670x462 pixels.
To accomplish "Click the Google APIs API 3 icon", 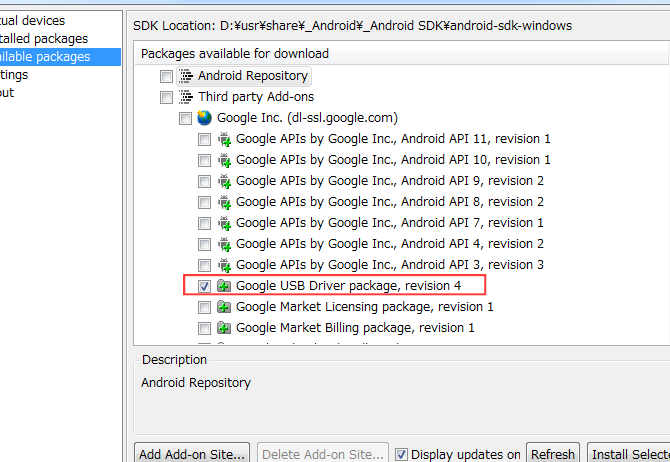I will [224, 265].
